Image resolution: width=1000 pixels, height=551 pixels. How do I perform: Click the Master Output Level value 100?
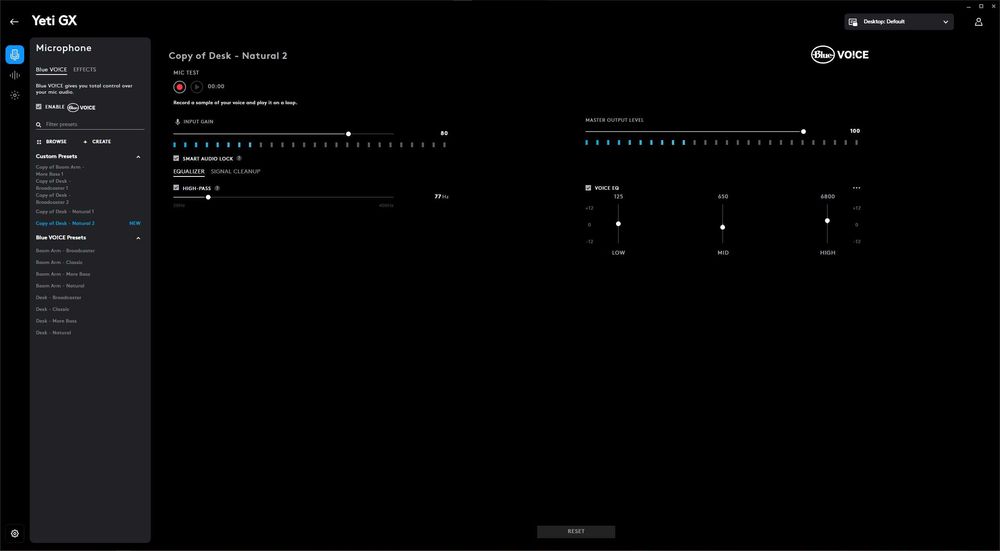pos(855,131)
